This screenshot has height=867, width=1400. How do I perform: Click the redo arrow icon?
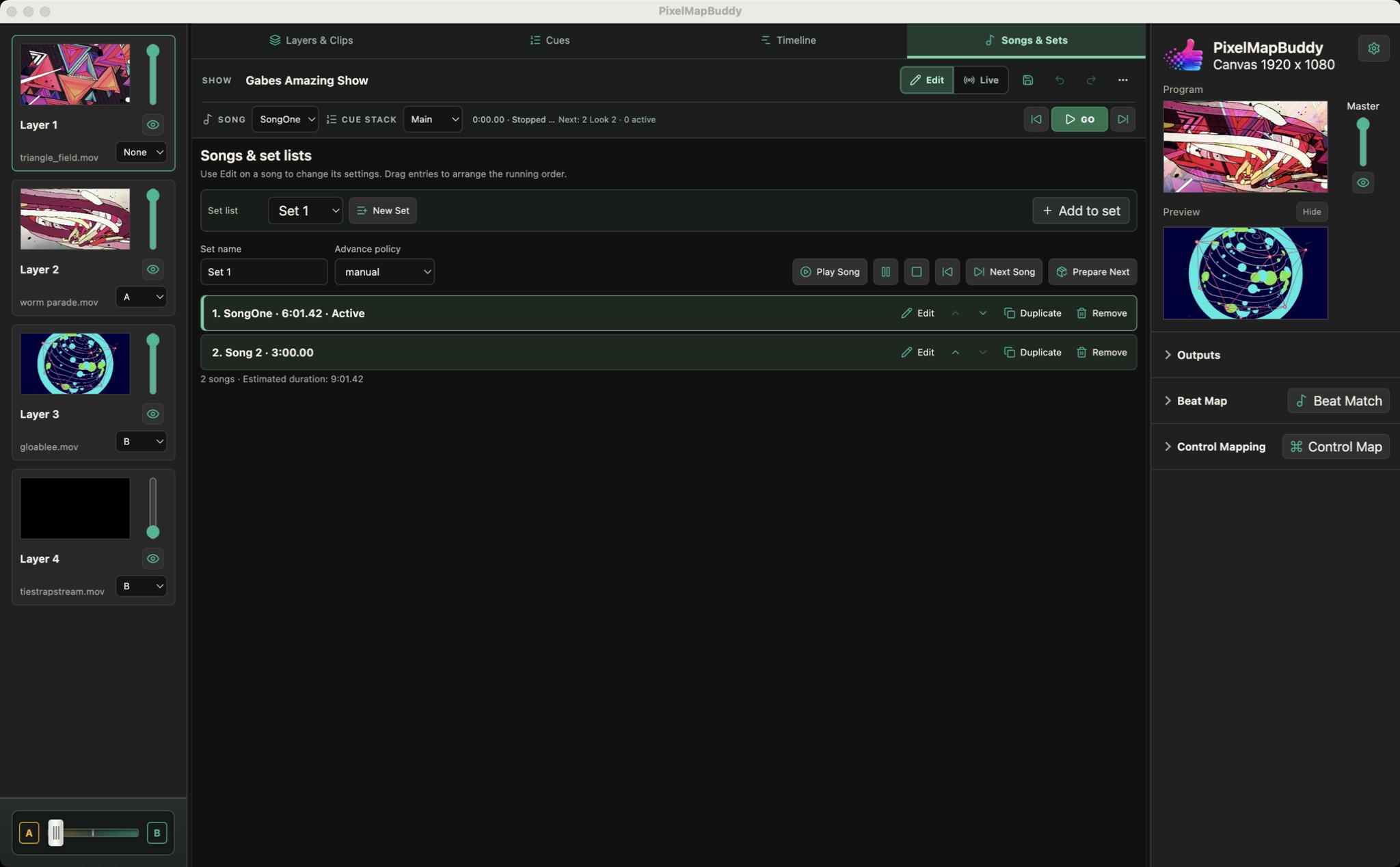(1091, 80)
